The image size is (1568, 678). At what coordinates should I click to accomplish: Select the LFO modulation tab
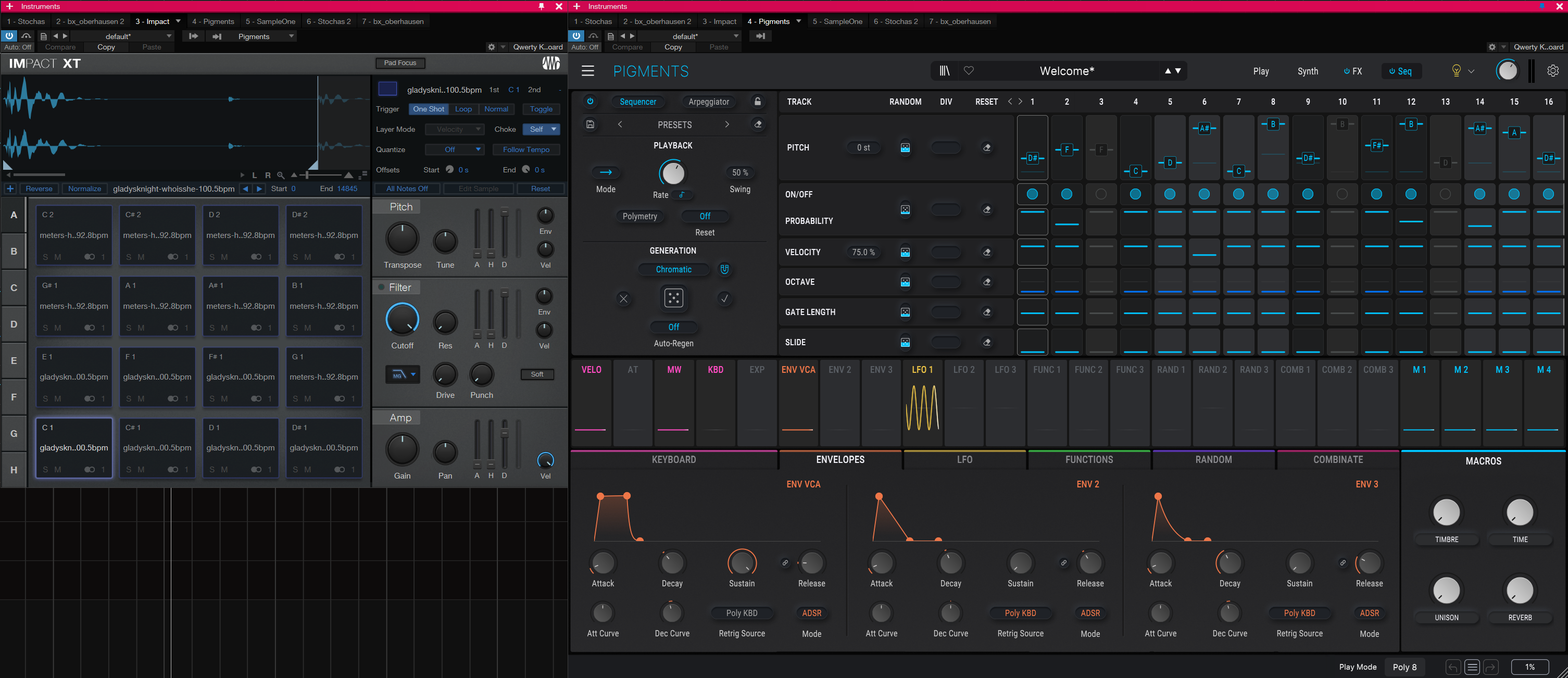click(964, 459)
